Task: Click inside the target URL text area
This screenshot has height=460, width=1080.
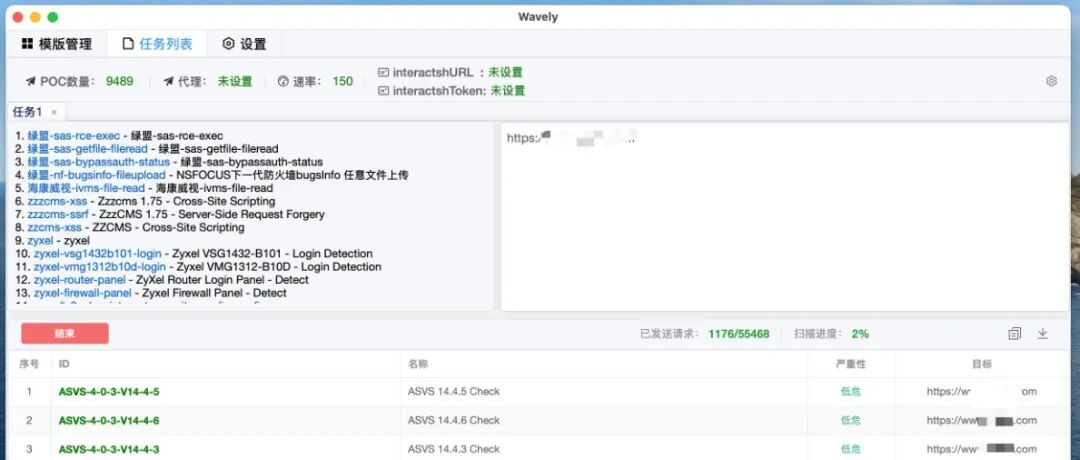Action: point(785,217)
